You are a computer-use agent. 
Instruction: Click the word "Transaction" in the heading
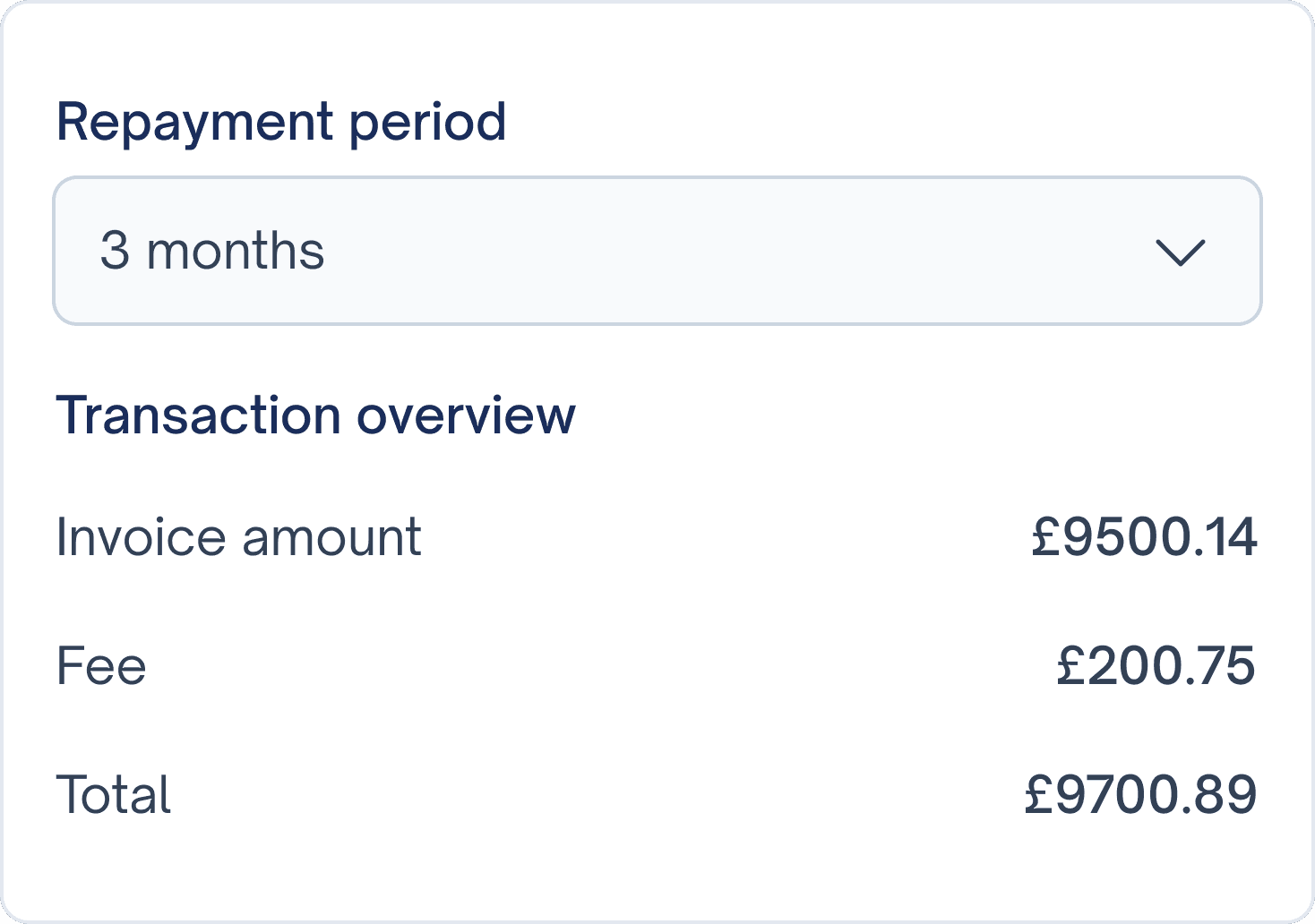[198, 415]
